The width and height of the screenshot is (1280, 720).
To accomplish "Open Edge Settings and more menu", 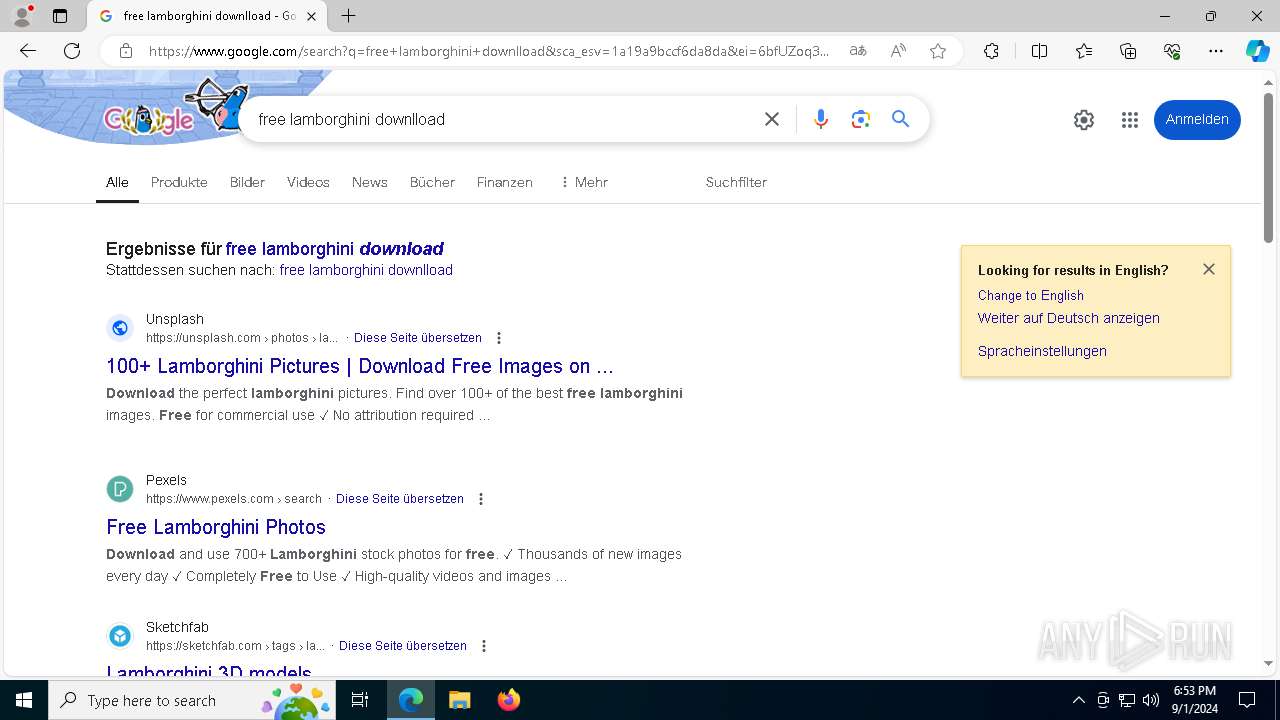I will [x=1216, y=51].
